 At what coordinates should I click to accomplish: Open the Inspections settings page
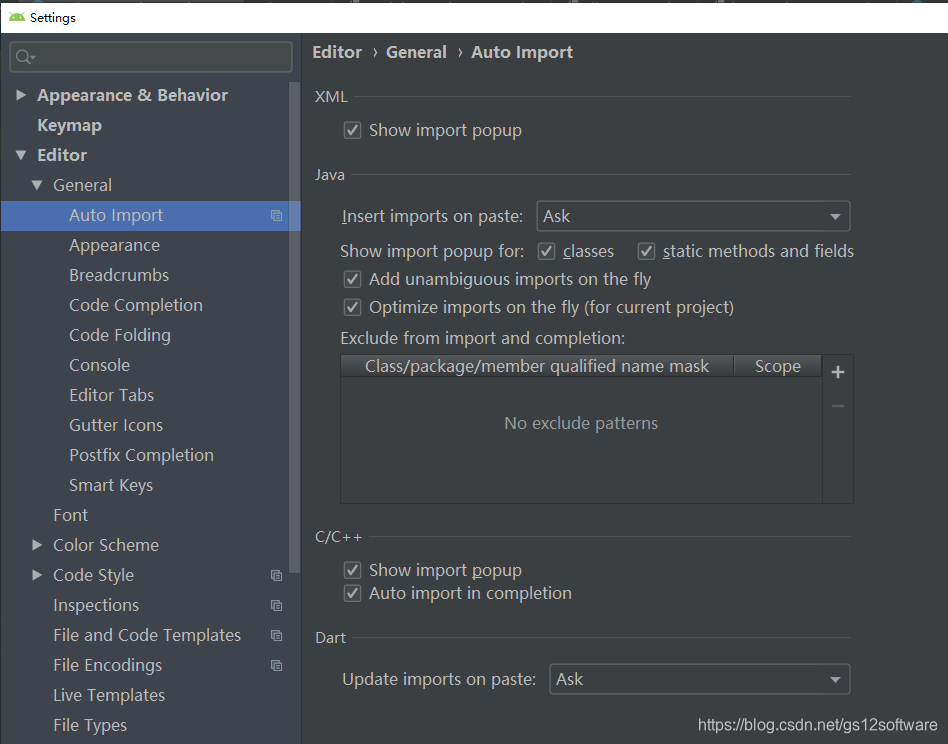tap(96, 605)
